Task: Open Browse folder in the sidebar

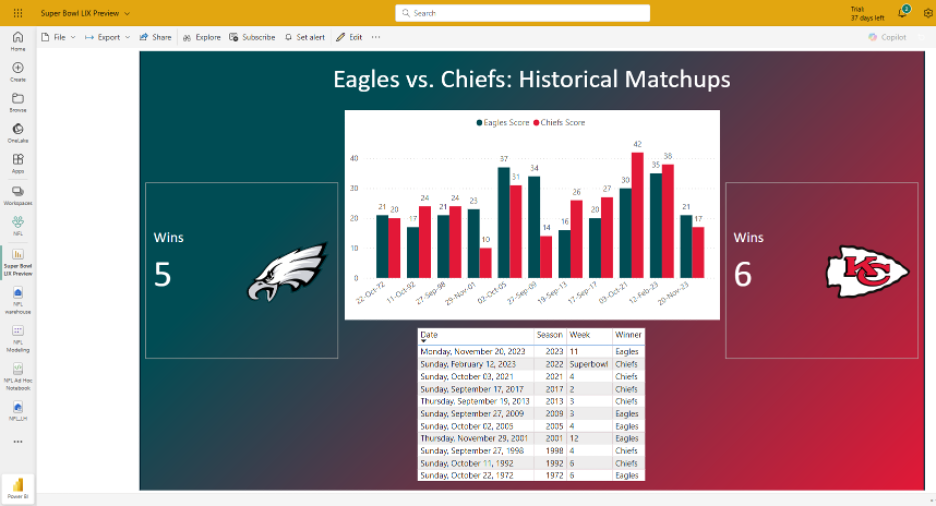Action: pos(18,103)
